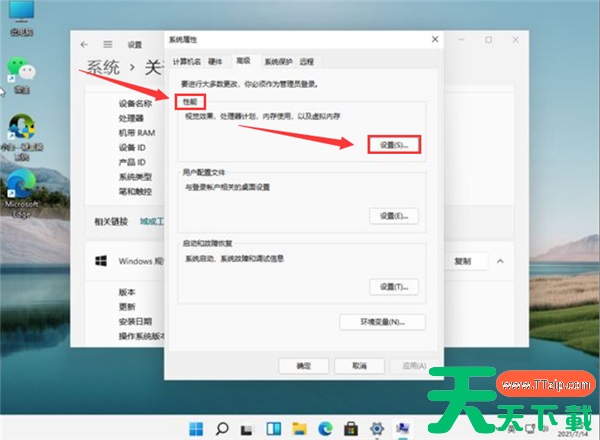Image resolution: width=600 pixels, height=440 pixels.
Task: Open 域或工 related link in Settings
Action: 152,221
